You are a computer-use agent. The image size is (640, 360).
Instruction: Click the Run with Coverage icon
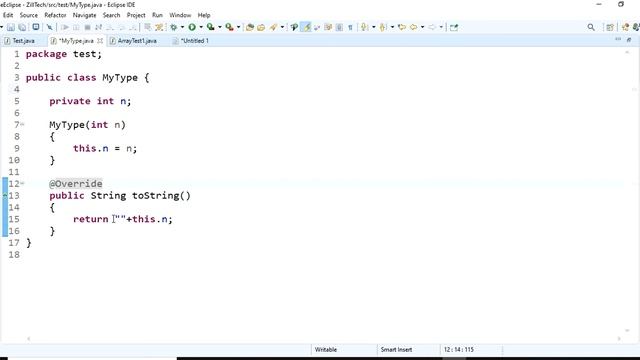coord(211,27)
